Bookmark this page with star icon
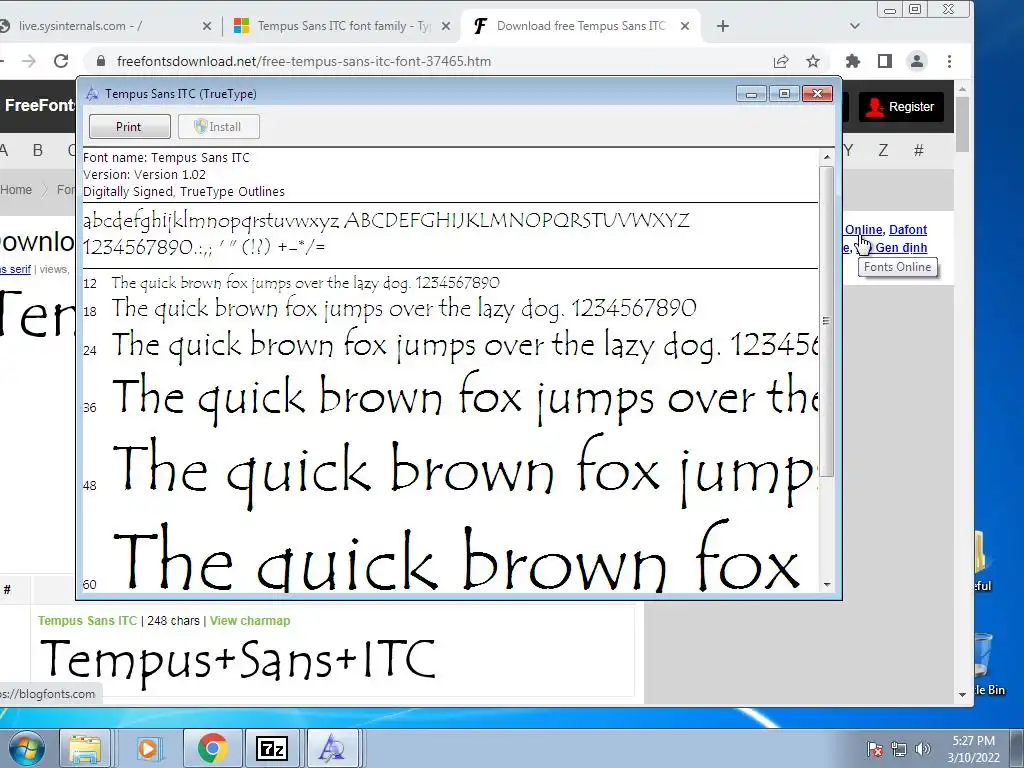1024x768 pixels. [813, 61]
